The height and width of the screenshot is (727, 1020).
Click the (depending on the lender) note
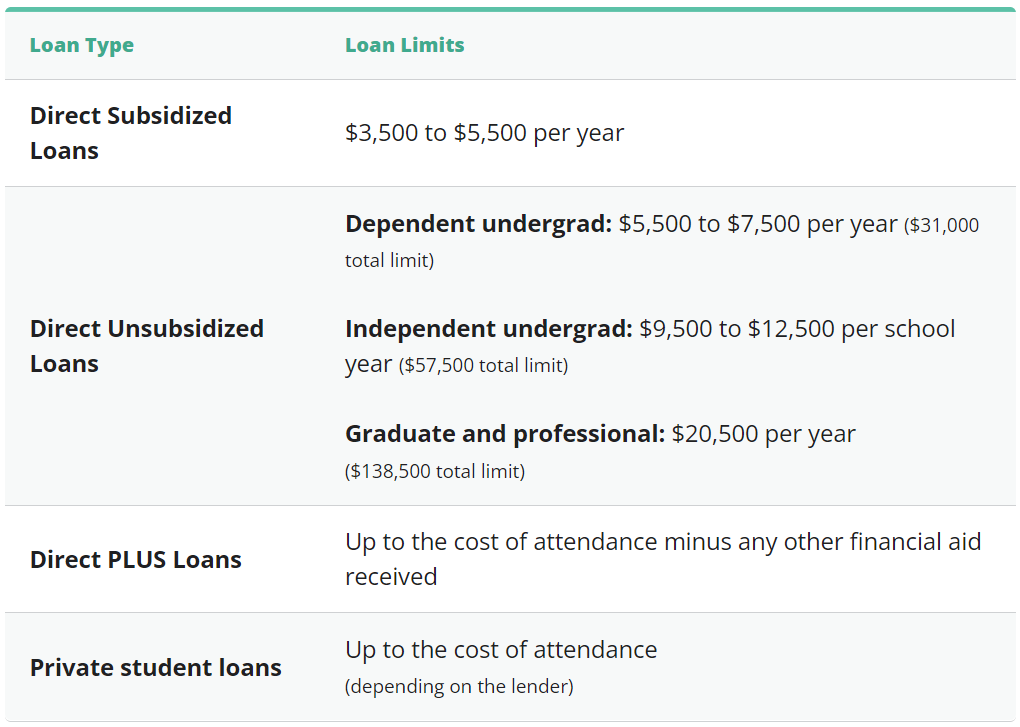pos(459,687)
